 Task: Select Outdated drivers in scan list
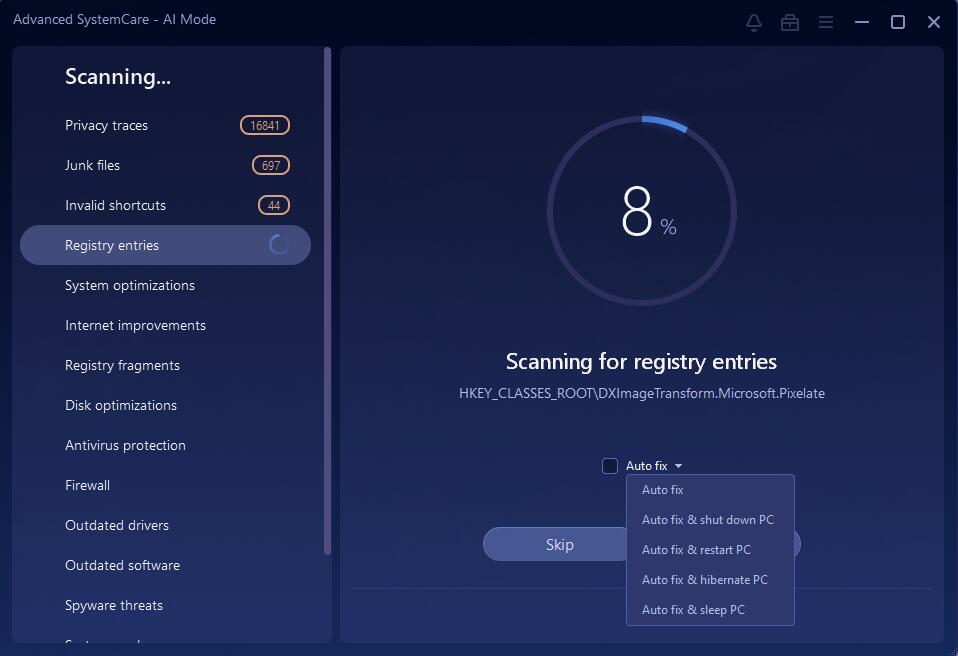(165, 525)
